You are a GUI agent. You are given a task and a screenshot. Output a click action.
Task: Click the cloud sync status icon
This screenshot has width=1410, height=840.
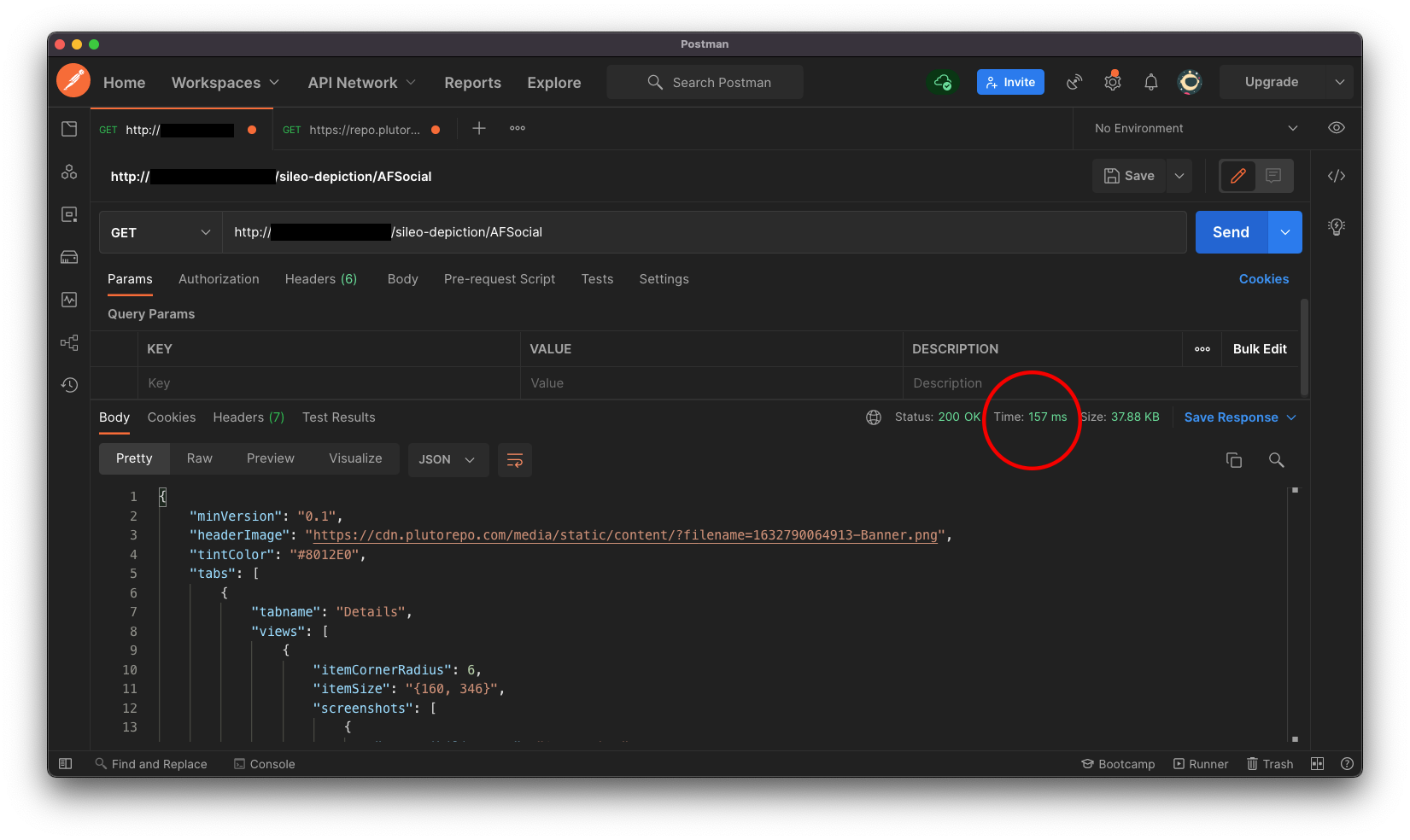coord(943,82)
